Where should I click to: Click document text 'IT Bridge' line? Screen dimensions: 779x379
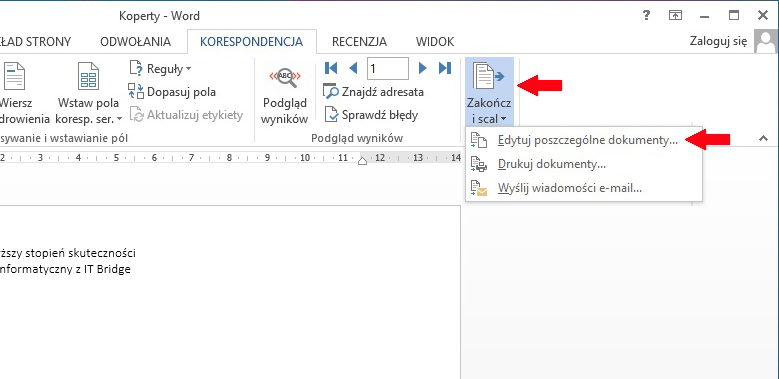pos(66,271)
